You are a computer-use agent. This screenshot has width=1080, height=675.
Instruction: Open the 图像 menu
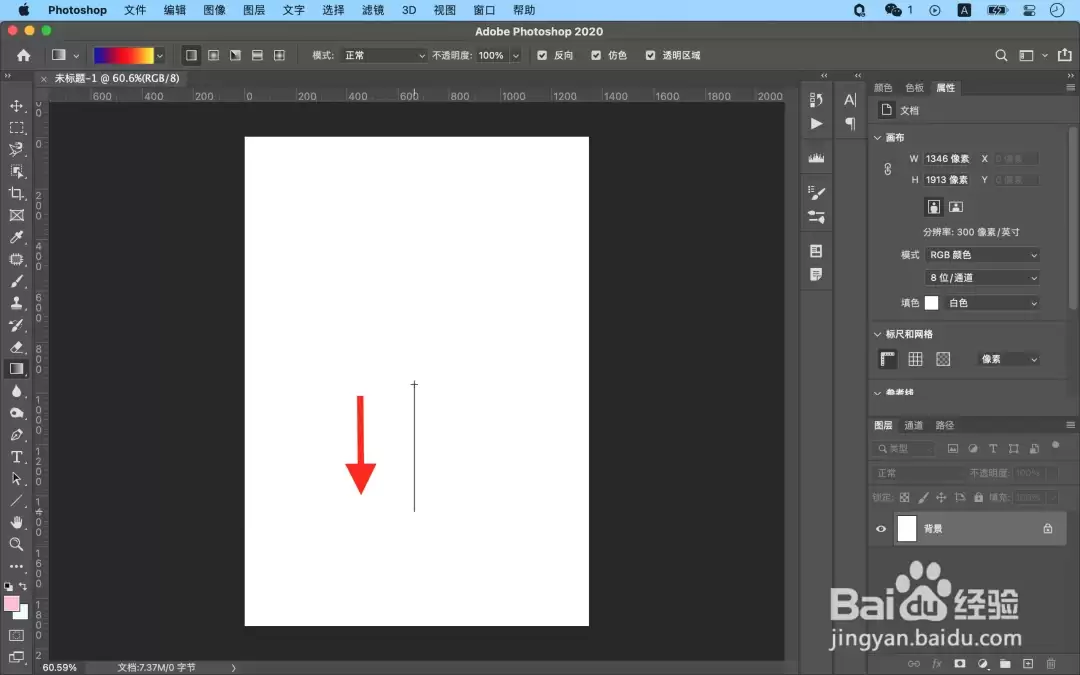[x=214, y=10]
